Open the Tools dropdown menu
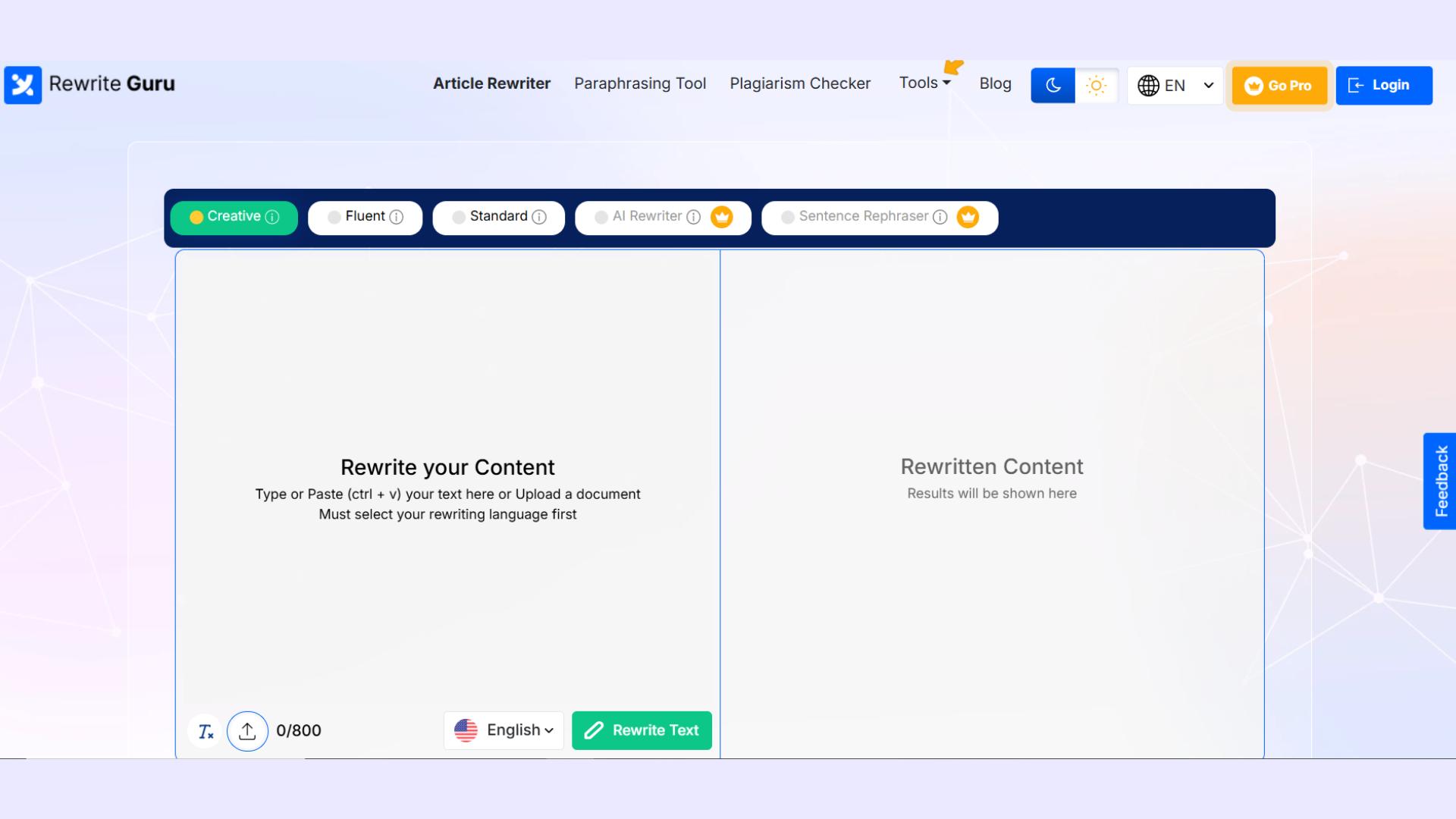Screen dimensions: 1456x819 (x=924, y=83)
